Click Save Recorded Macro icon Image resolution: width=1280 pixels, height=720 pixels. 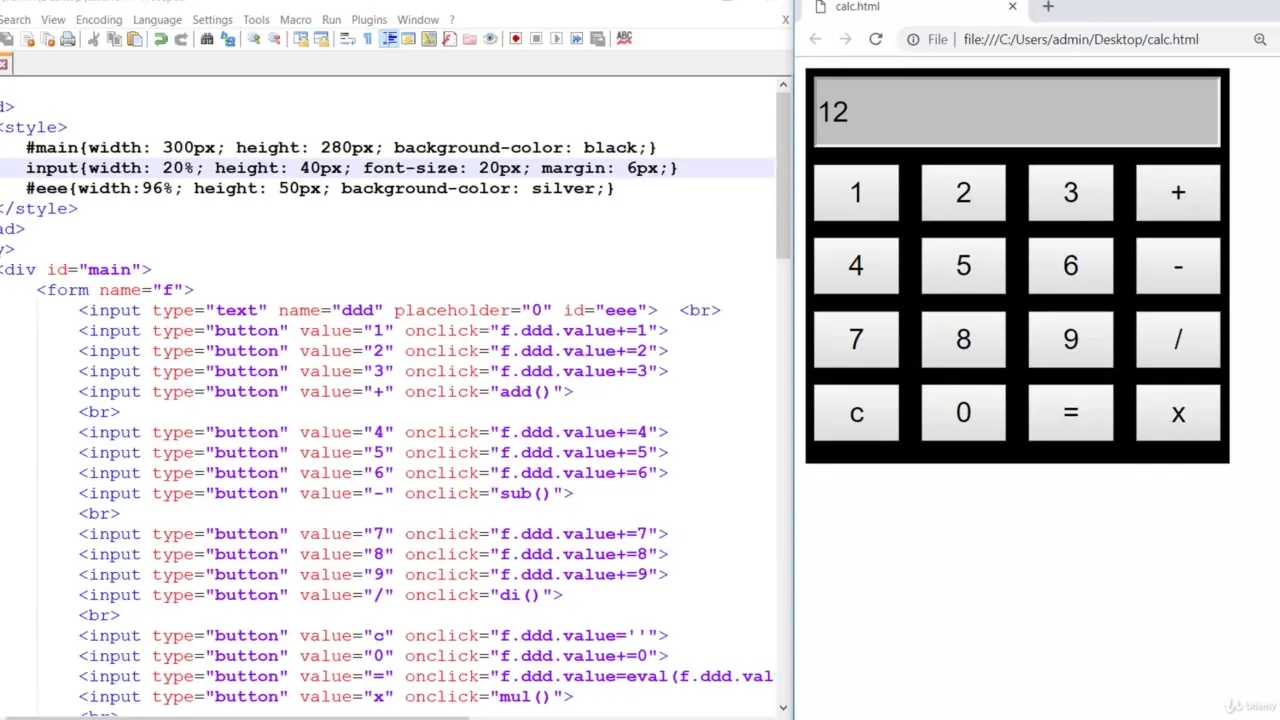(x=598, y=39)
